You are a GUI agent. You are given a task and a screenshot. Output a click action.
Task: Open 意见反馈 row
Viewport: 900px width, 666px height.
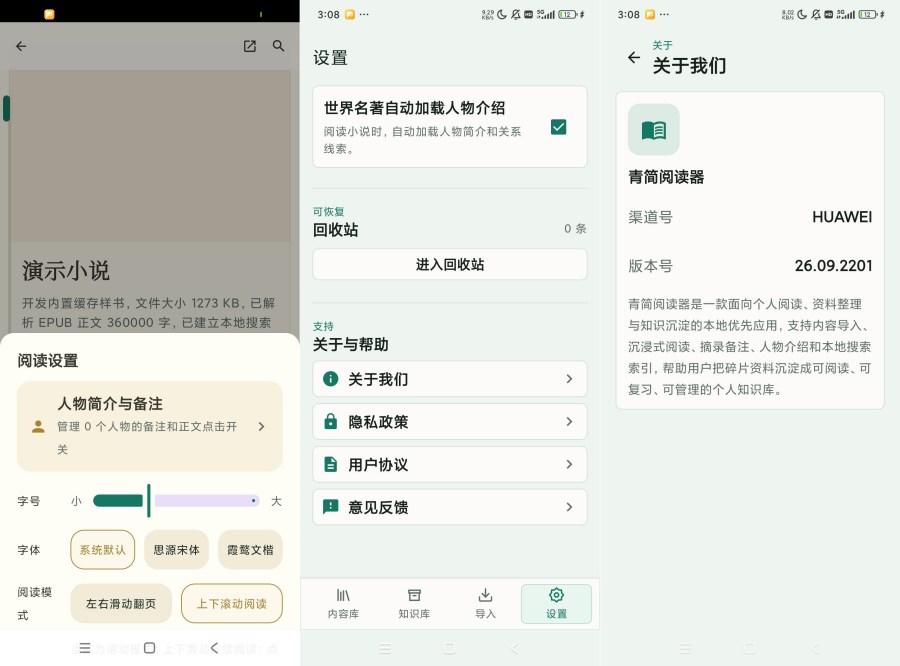450,507
